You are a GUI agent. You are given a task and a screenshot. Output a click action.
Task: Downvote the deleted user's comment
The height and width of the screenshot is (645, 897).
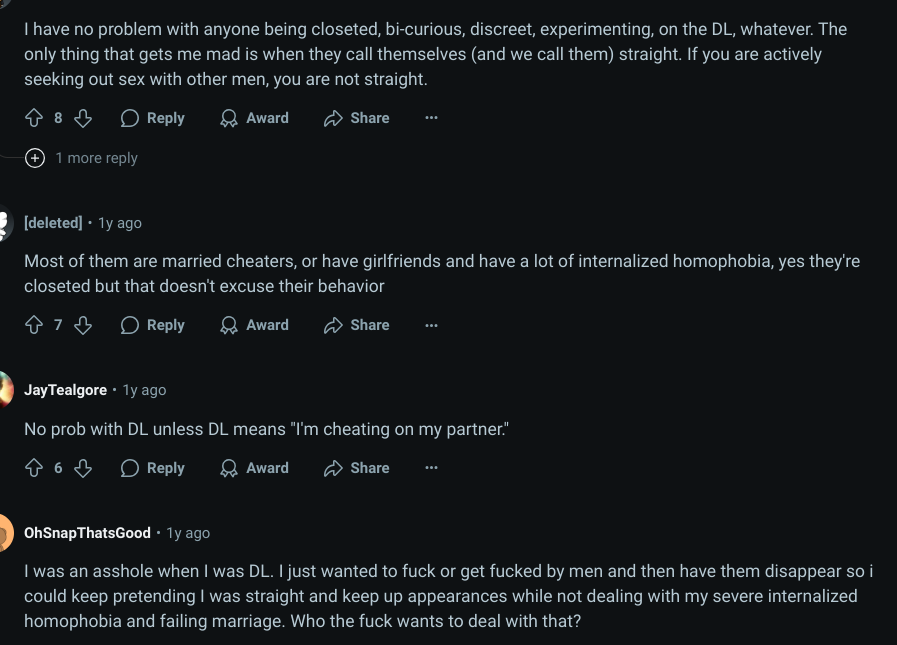click(83, 325)
